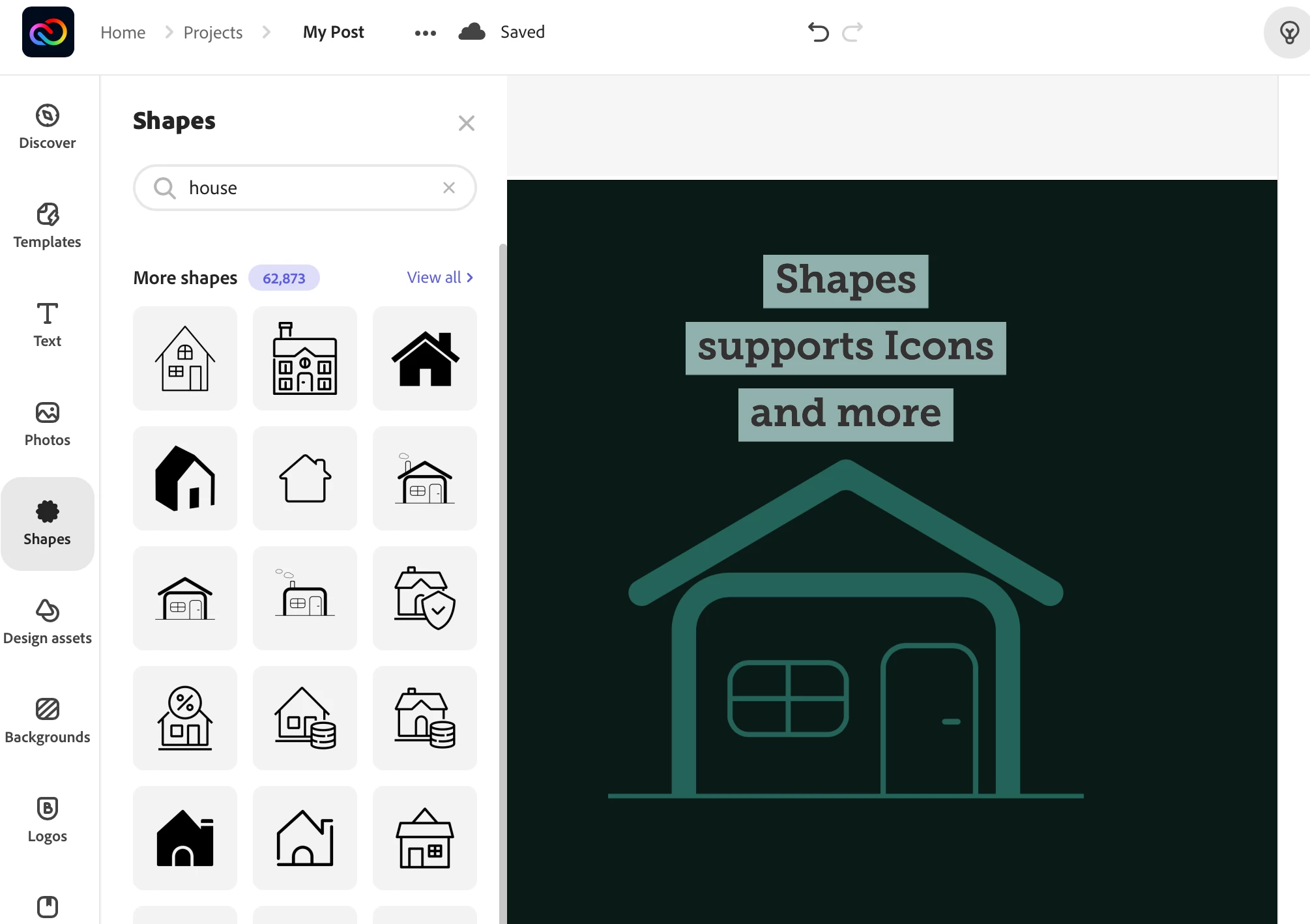Close the Shapes panel
The image size is (1310, 924).
point(466,123)
